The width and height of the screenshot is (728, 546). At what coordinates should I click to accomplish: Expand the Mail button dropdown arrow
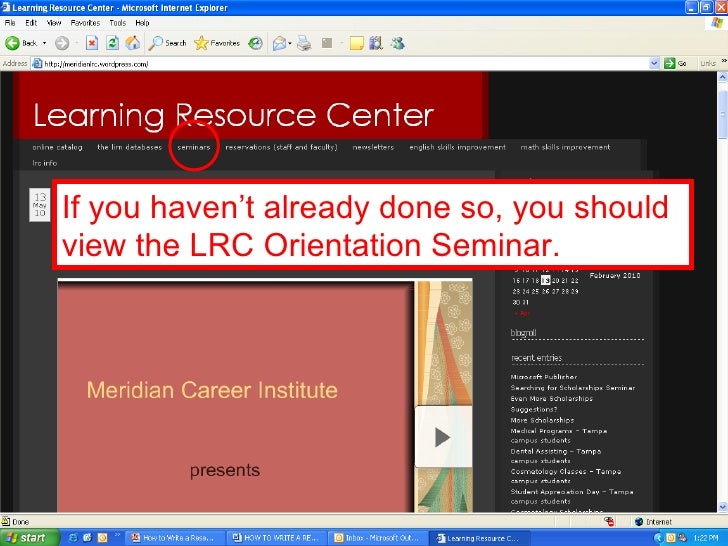tap(290, 43)
